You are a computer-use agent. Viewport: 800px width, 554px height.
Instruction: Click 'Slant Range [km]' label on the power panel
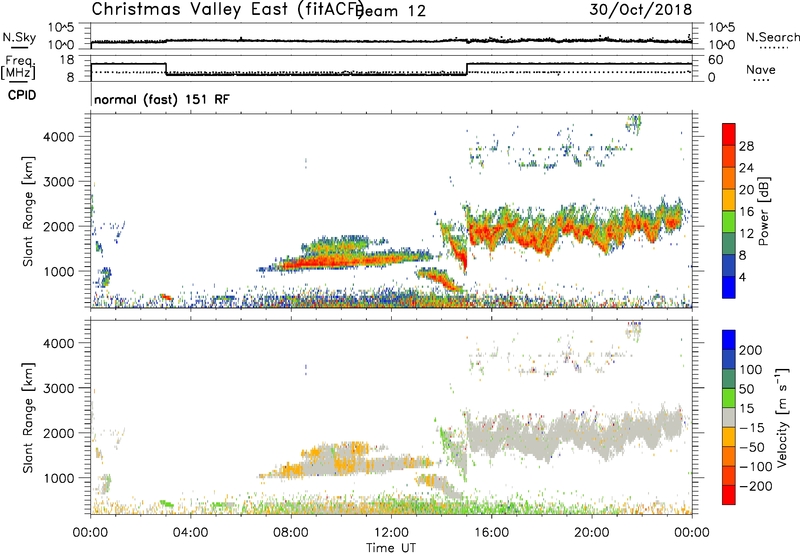(27, 211)
